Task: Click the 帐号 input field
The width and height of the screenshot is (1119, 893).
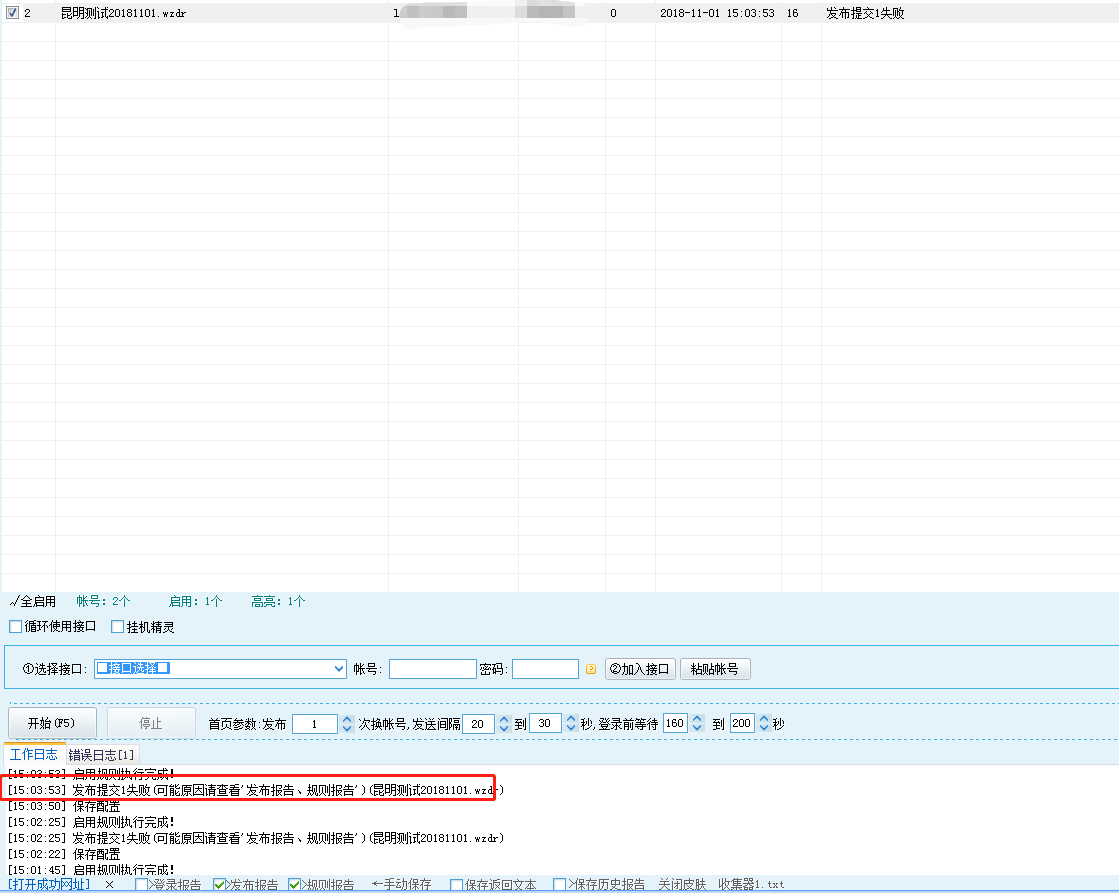Action: pyautogui.click(x=432, y=669)
